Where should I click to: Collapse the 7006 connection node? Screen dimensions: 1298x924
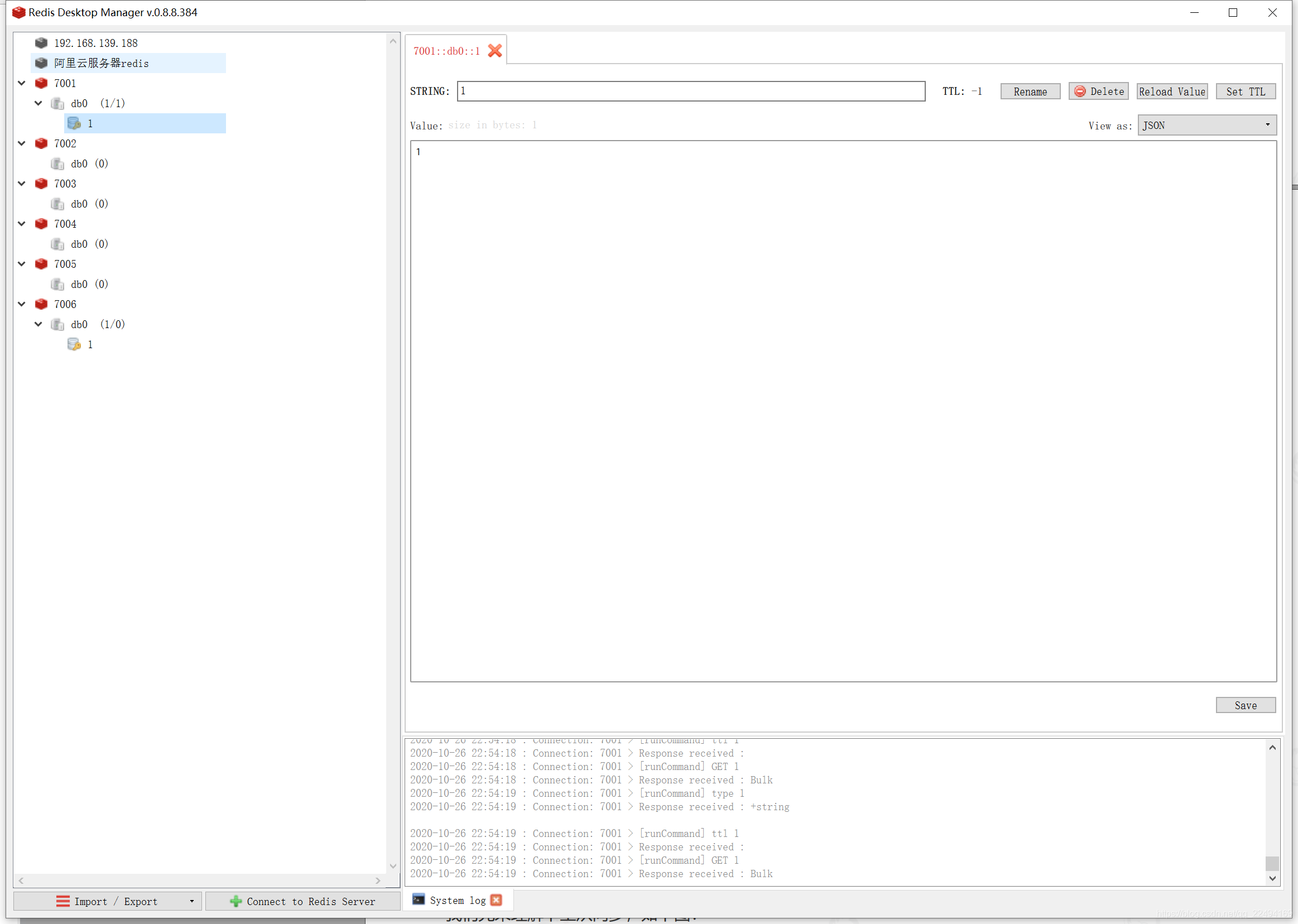(22, 304)
